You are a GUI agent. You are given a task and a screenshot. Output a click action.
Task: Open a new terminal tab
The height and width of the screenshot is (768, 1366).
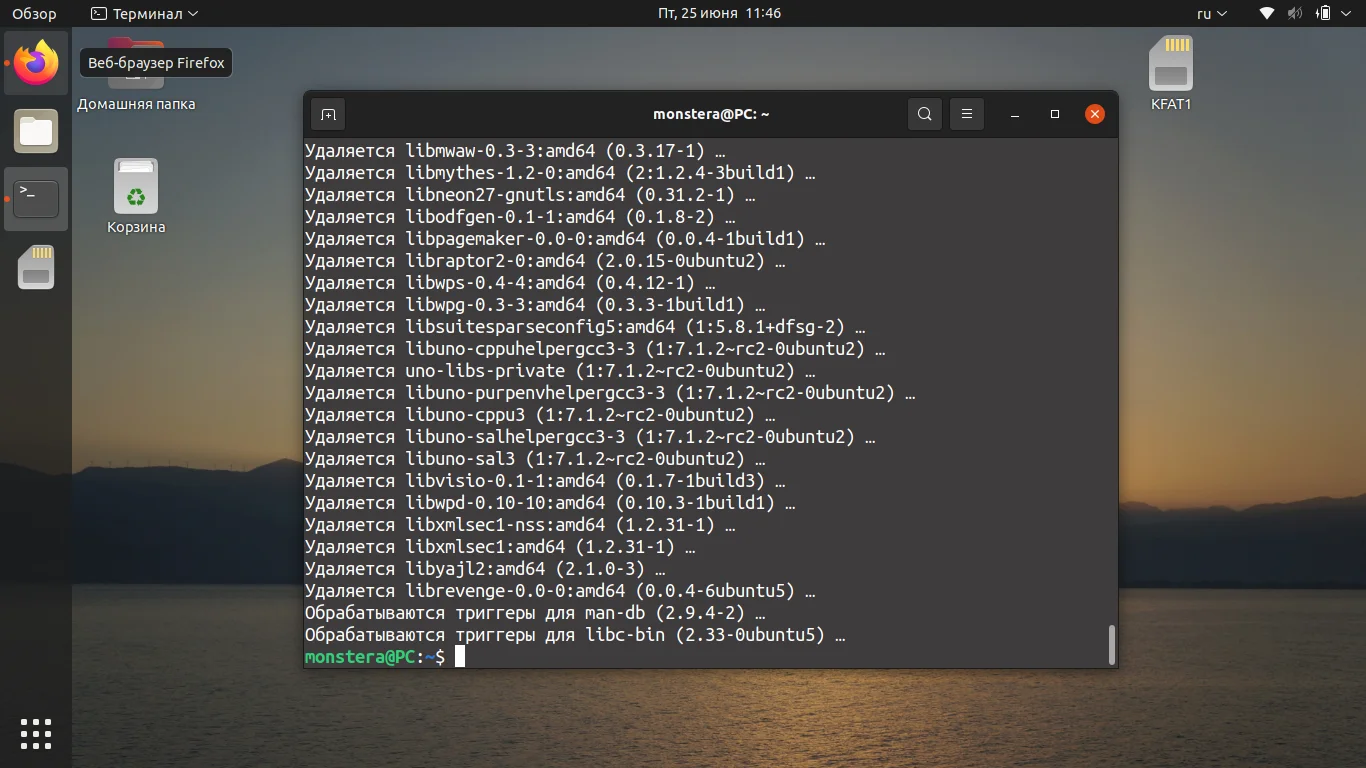tap(328, 114)
